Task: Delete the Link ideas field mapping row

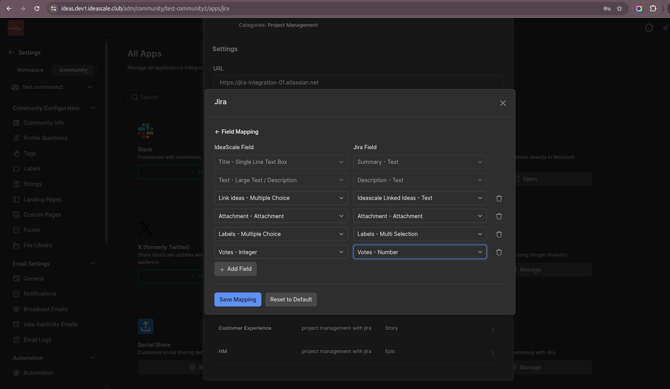Action: pos(499,198)
